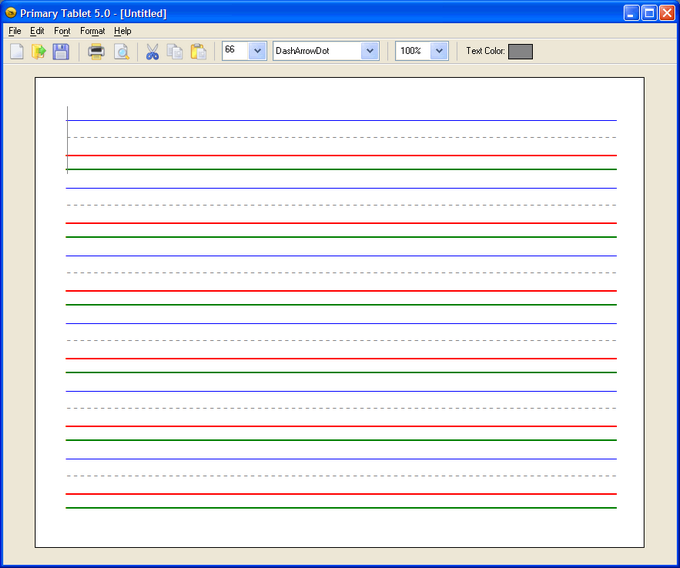Open the Font menu
The width and height of the screenshot is (680, 568).
point(62,31)
